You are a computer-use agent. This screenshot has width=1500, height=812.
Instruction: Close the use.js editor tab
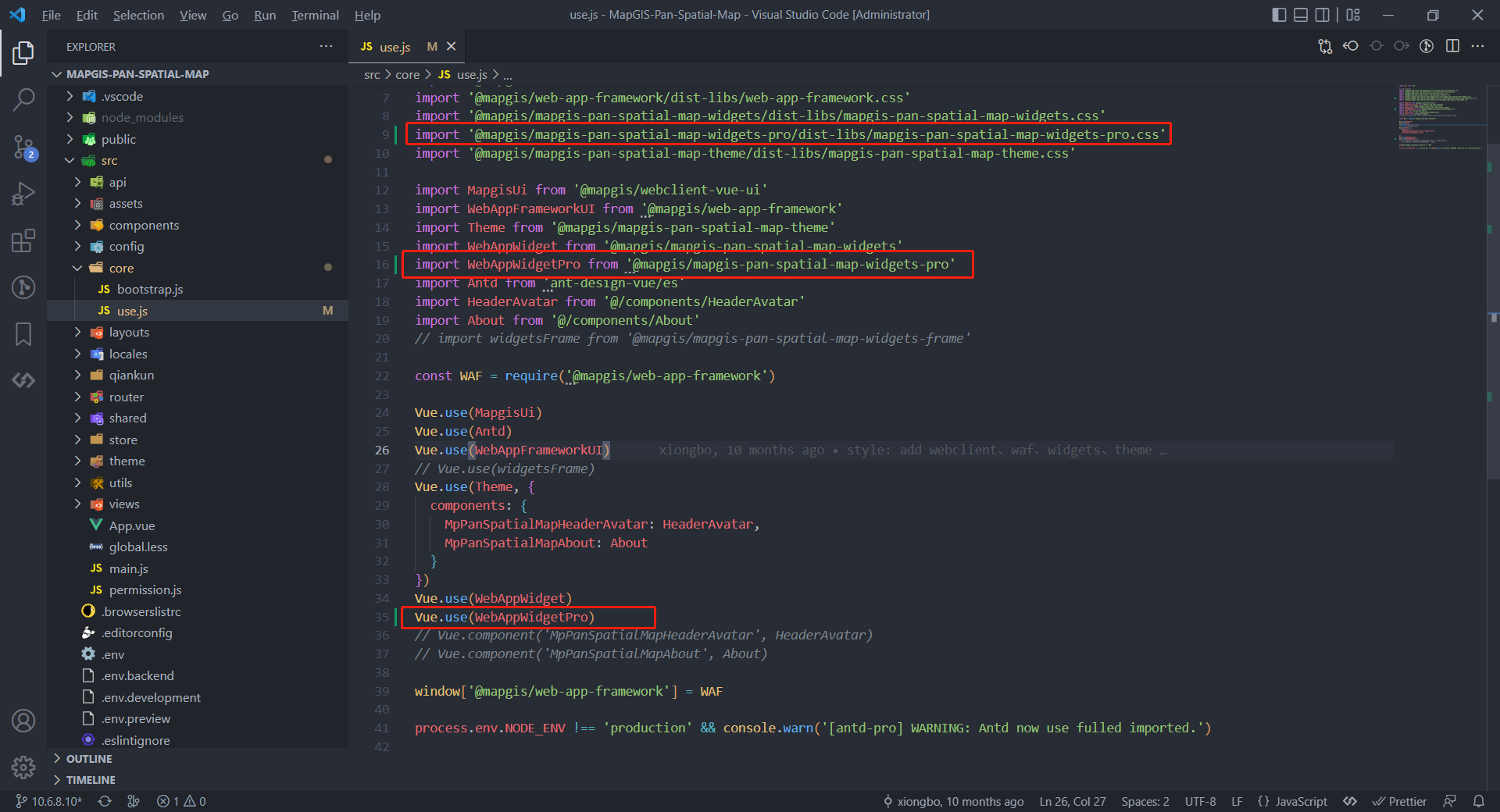click(451, 47)
